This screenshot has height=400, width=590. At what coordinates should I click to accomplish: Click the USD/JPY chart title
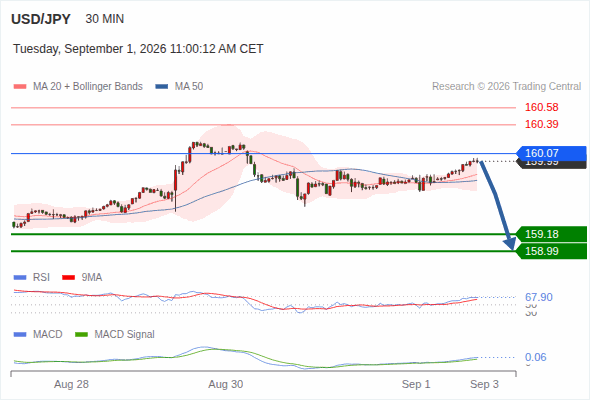[41, 19]
